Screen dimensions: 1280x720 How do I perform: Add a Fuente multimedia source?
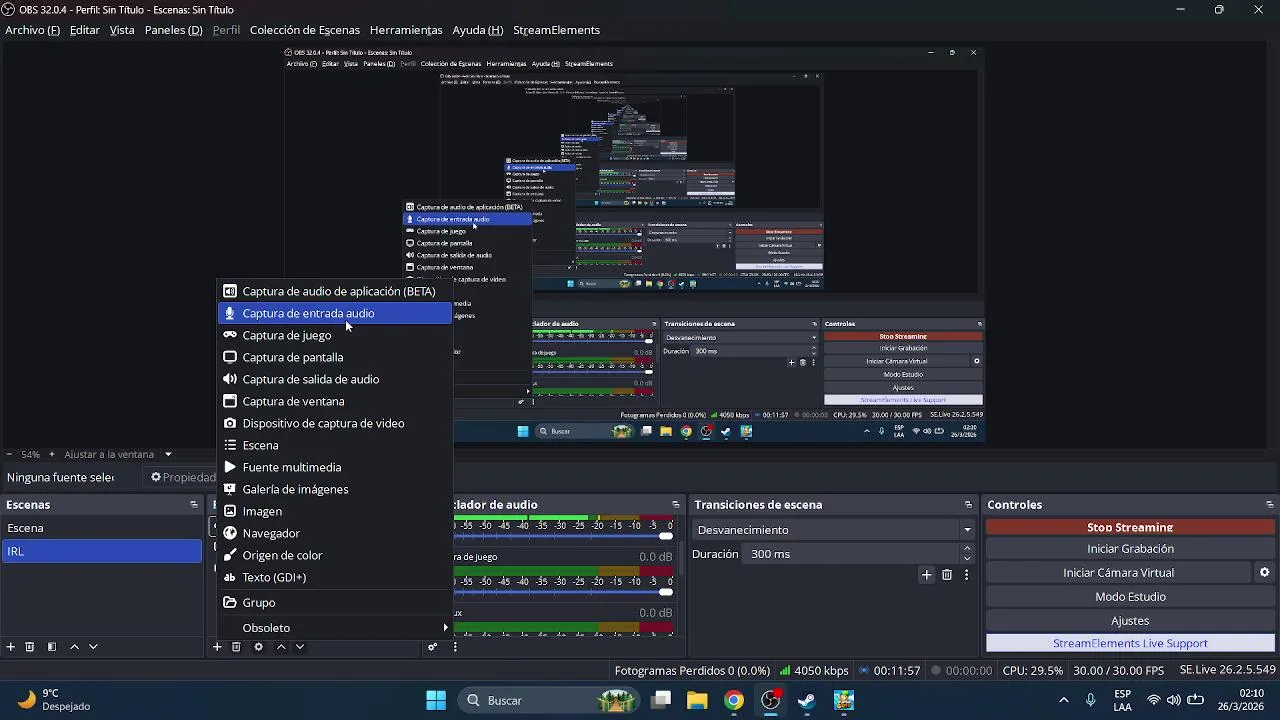tap(334, 467)
